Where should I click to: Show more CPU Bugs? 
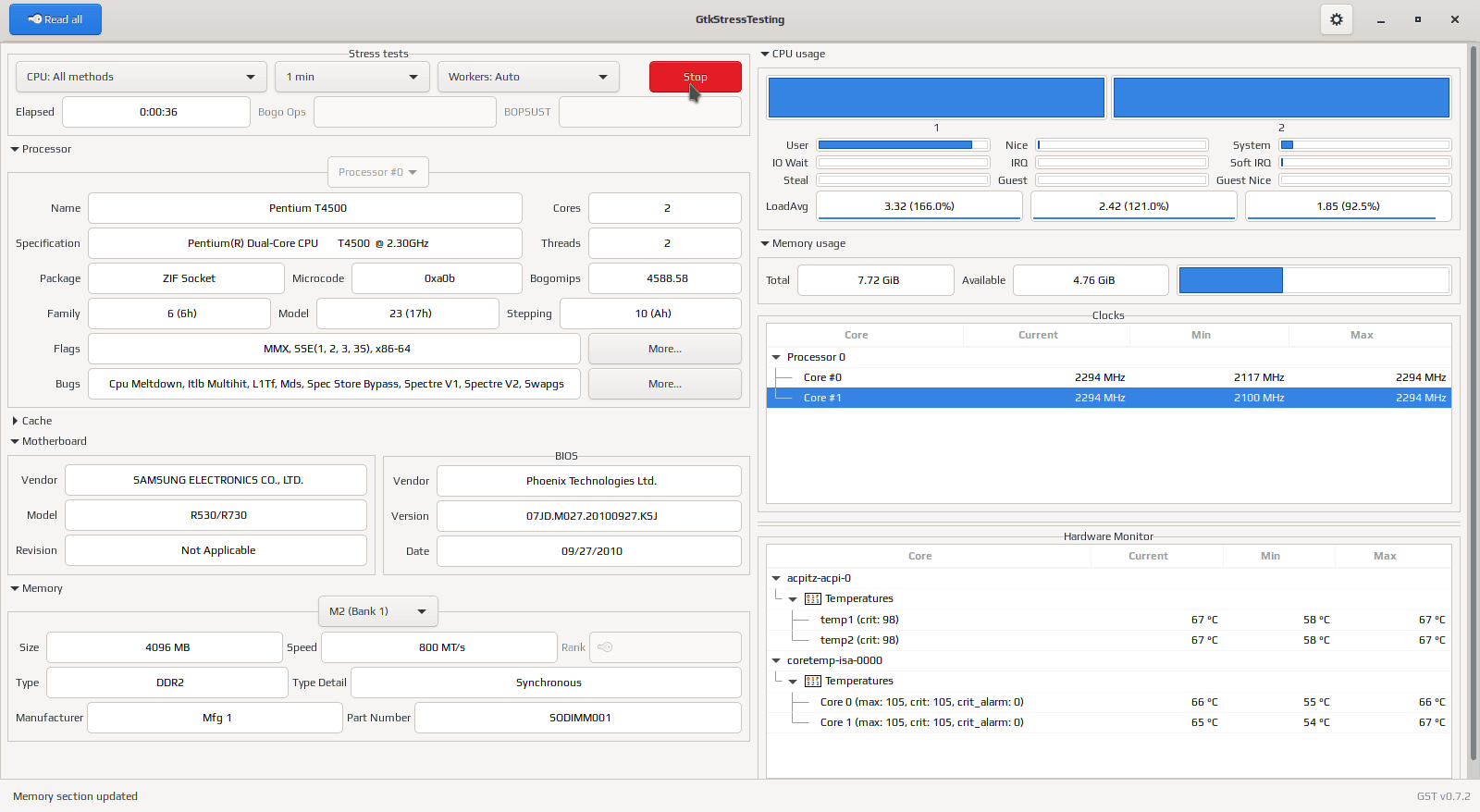coord(664,384)
